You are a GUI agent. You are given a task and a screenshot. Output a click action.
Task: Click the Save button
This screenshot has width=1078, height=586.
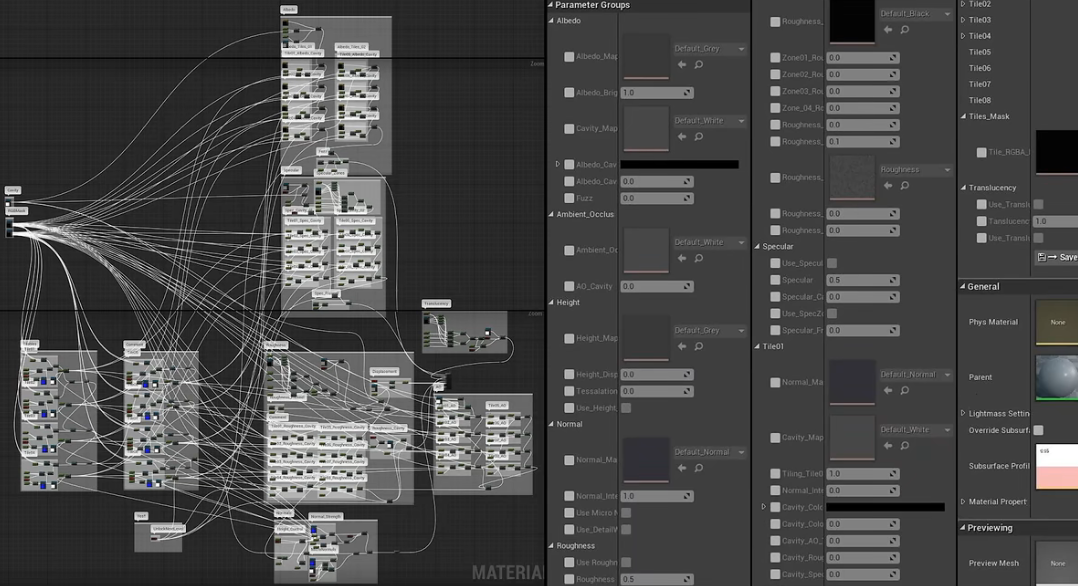coord(1057,257)
